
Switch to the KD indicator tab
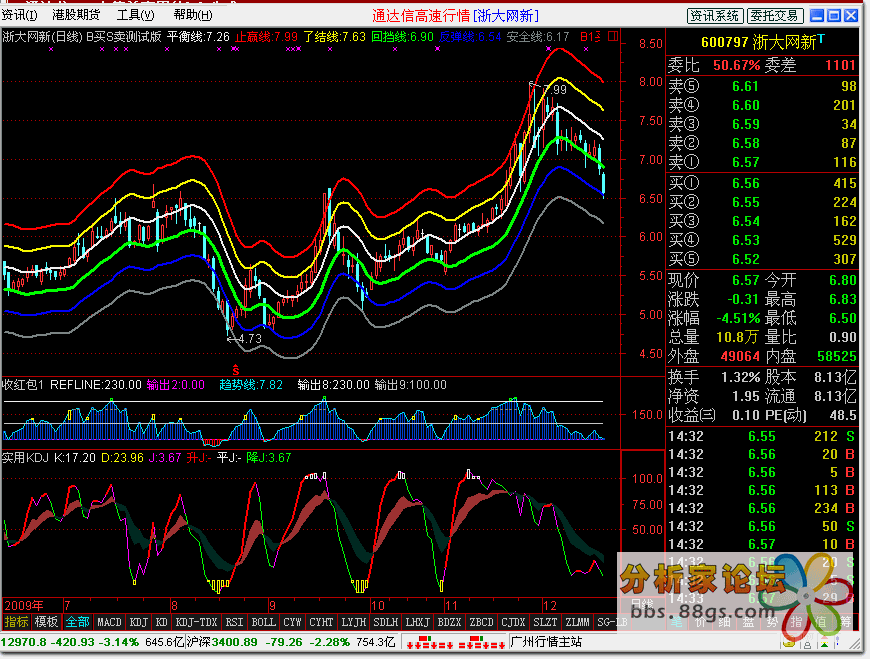[161, 622]
